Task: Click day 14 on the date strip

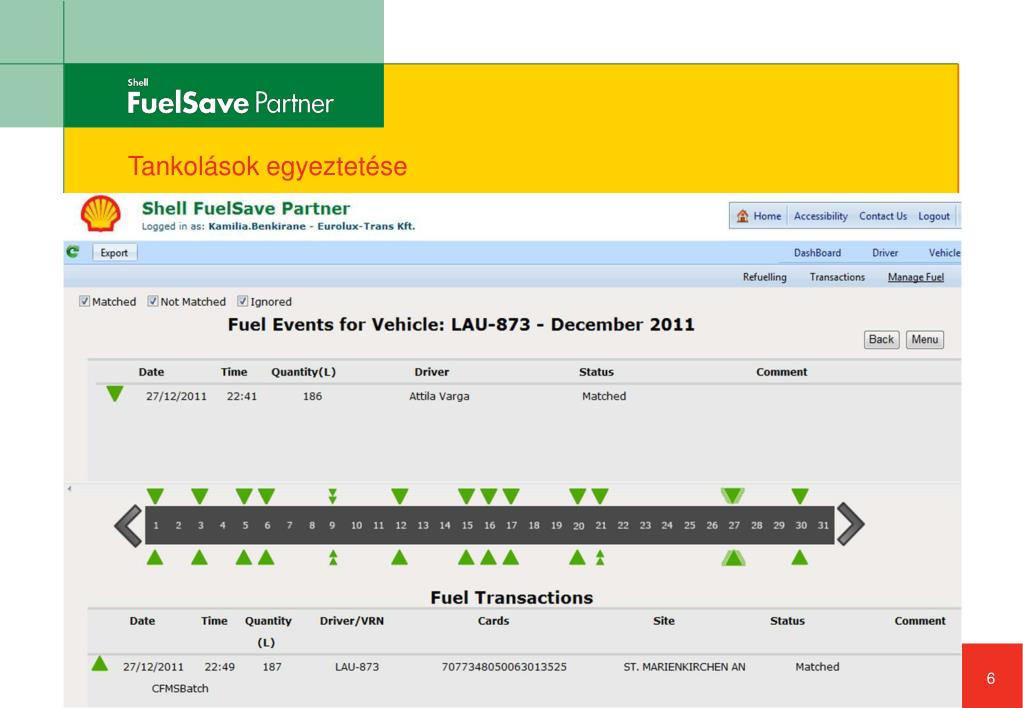Action: pyautogui.click(x=445, y=526)
